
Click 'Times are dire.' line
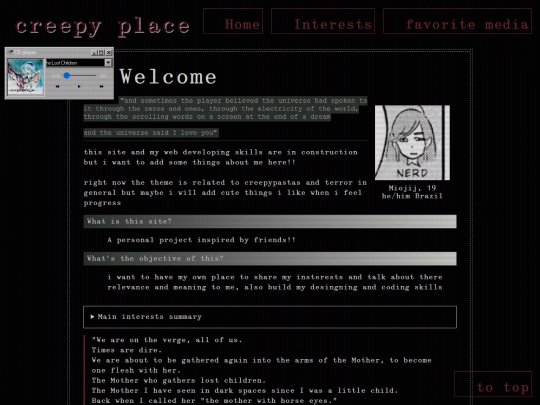[126, 350]
